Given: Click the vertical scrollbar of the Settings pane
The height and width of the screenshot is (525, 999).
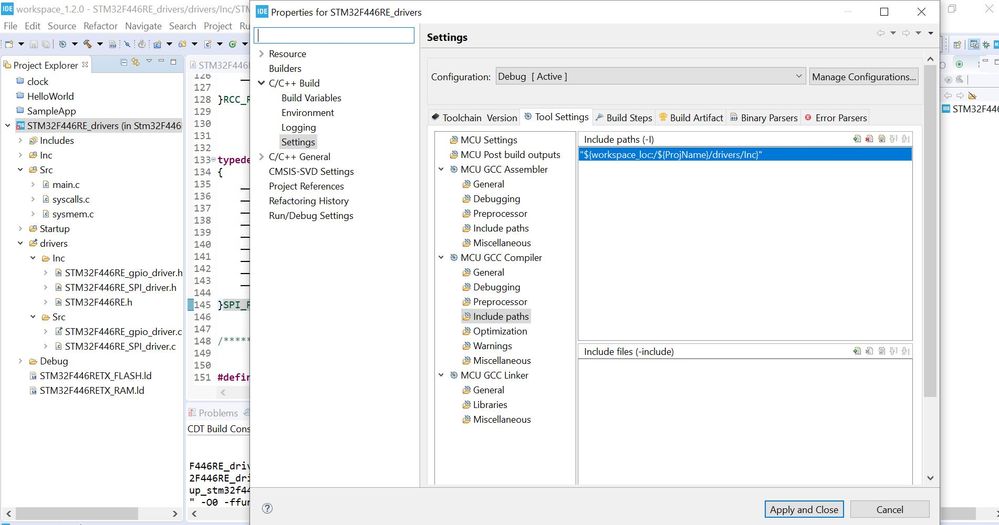Looking at the screenshot, I should [930, 229].
